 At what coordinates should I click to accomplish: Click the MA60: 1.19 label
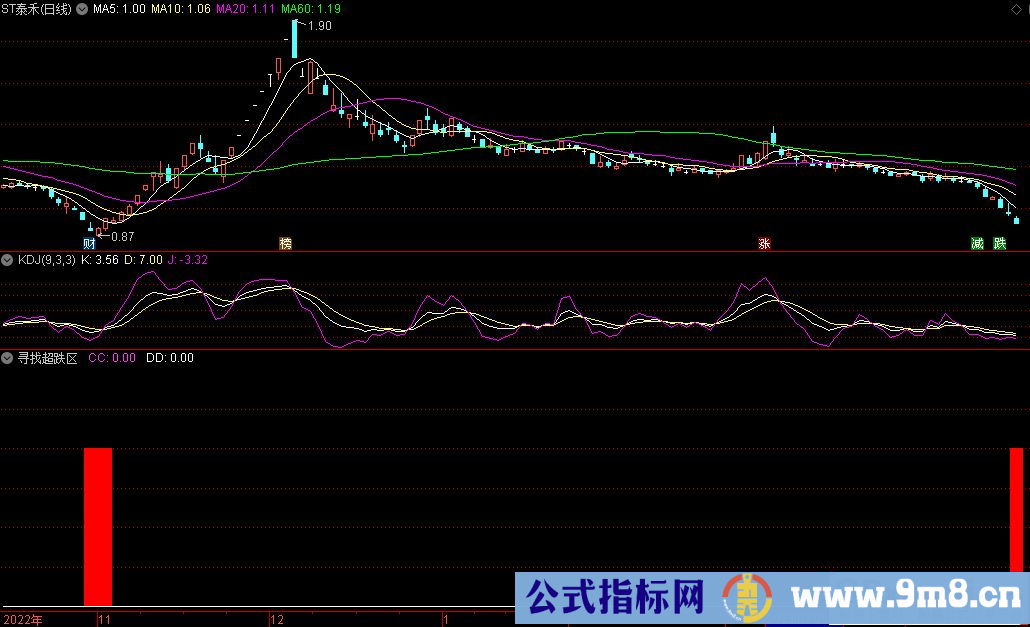(x=311, y=9)
